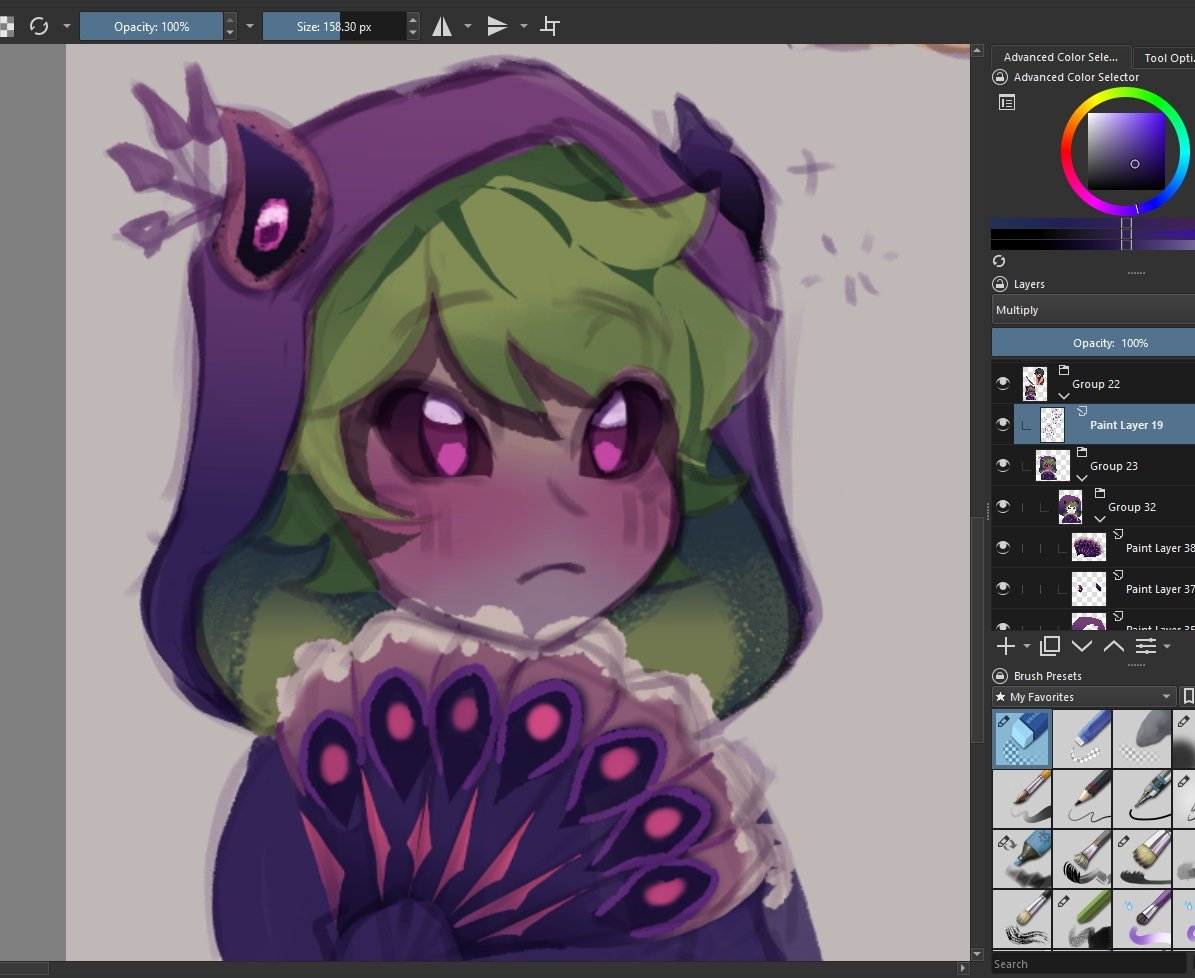Image resolution: width=1195 pixels, height=978 pixels.
Task: Select the blue small eraser brush preset
Action: coord(1082,738)
